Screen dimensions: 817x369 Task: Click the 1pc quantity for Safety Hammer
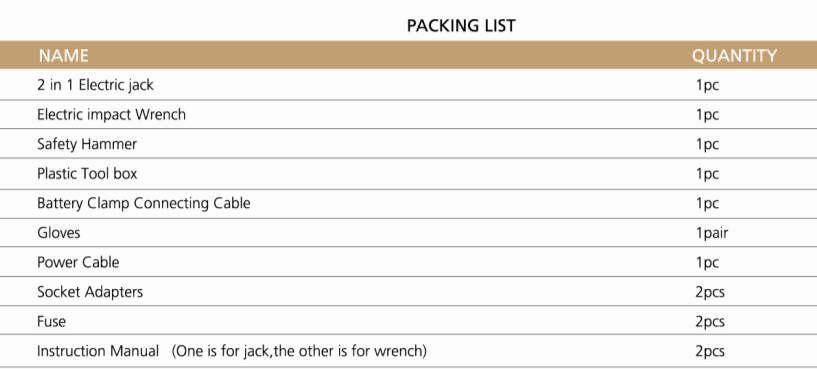(x=707, y=144)
